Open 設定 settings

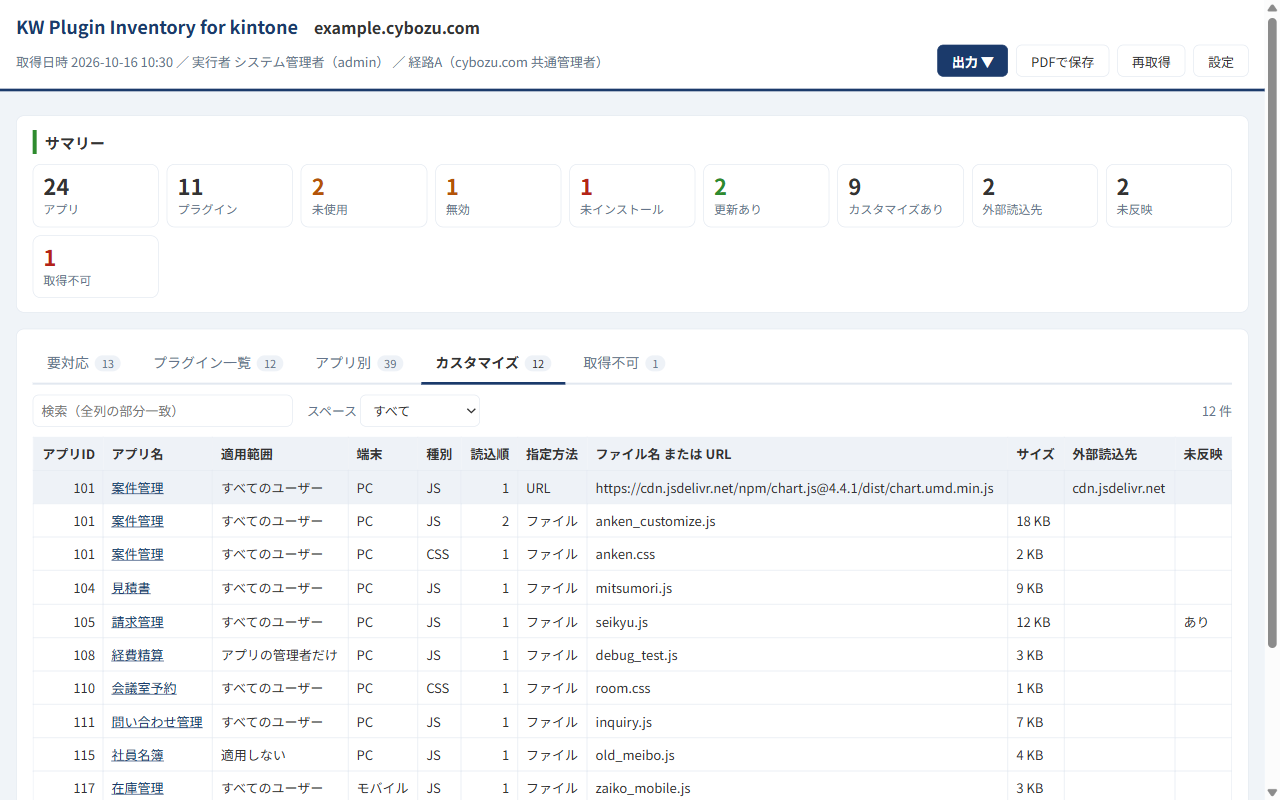[1221, 61]
